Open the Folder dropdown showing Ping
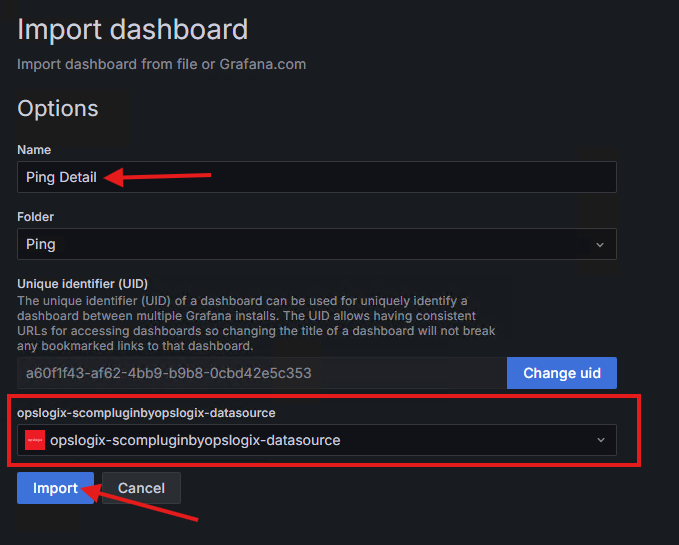This screenshot has width=679, height=545. click(316, 244)
